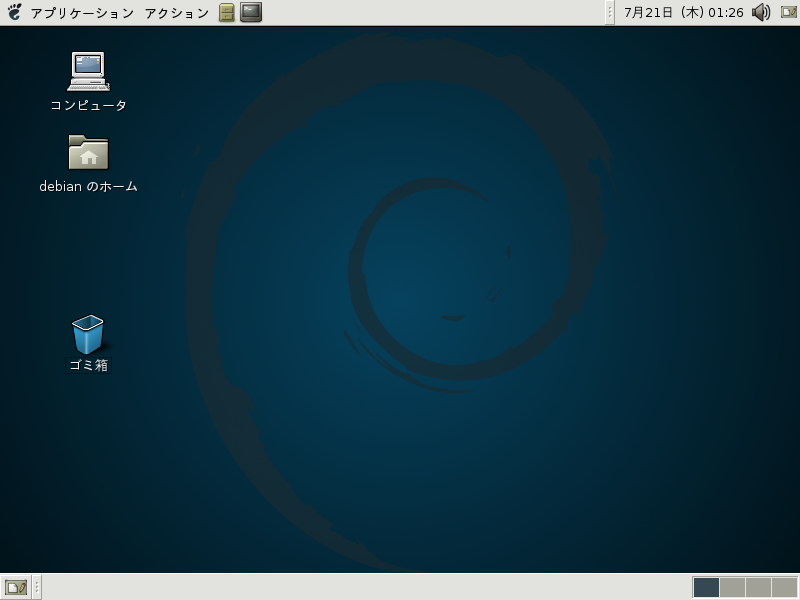
Task: Switch to the fourth workspace
Action: coord(785,587)
